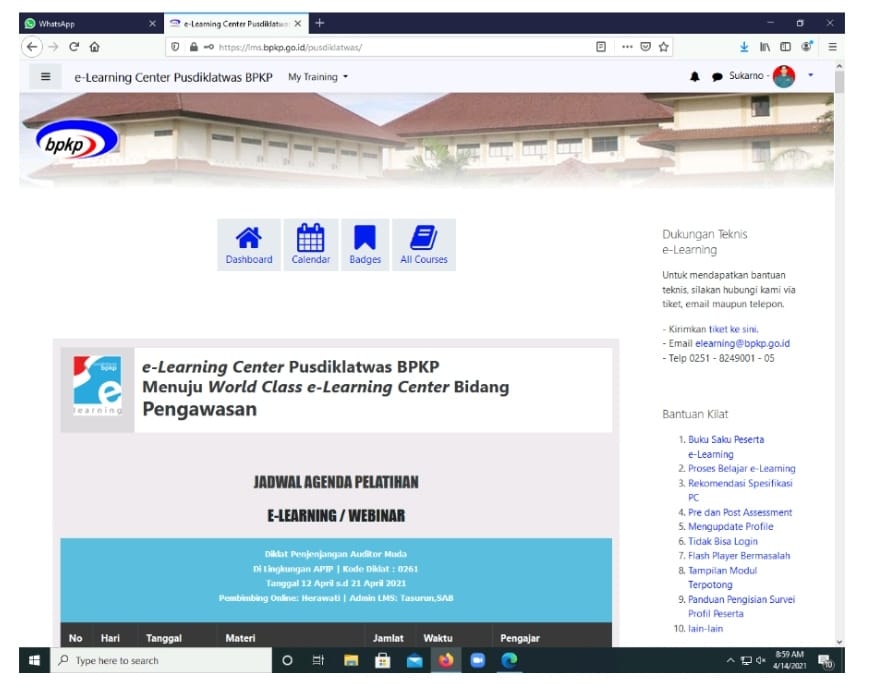Screen dimensions: 869x689
Task: Open the Firefox page actions ellipsis menu
Action: point(627,46)
